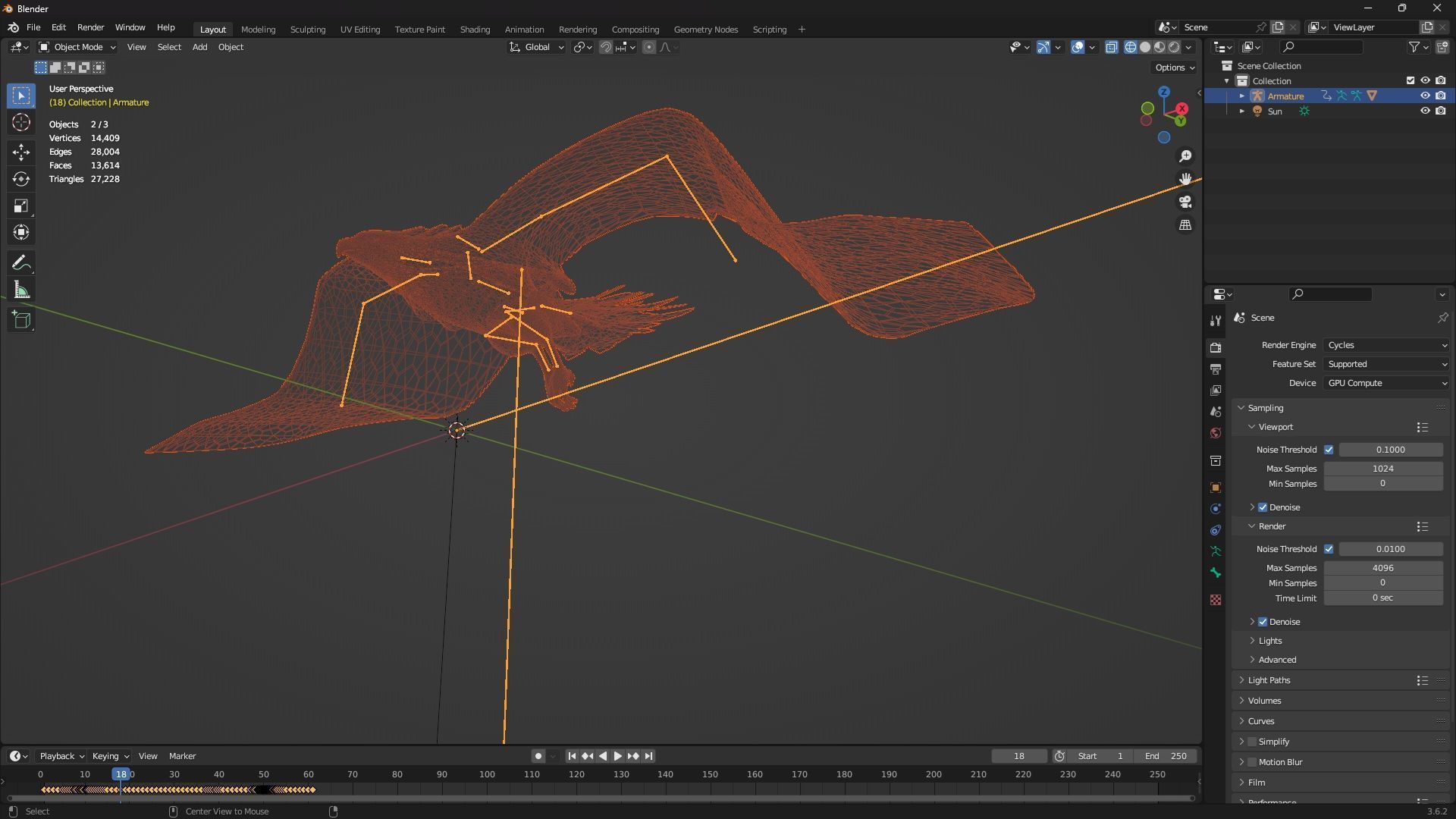
Task: Open the View Layer properties tab
Action: (x=1216, y=390)
